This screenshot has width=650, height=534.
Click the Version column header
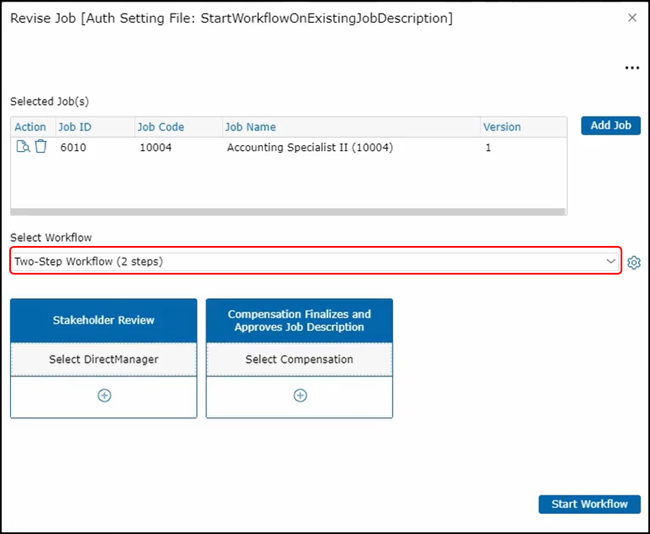502,127
